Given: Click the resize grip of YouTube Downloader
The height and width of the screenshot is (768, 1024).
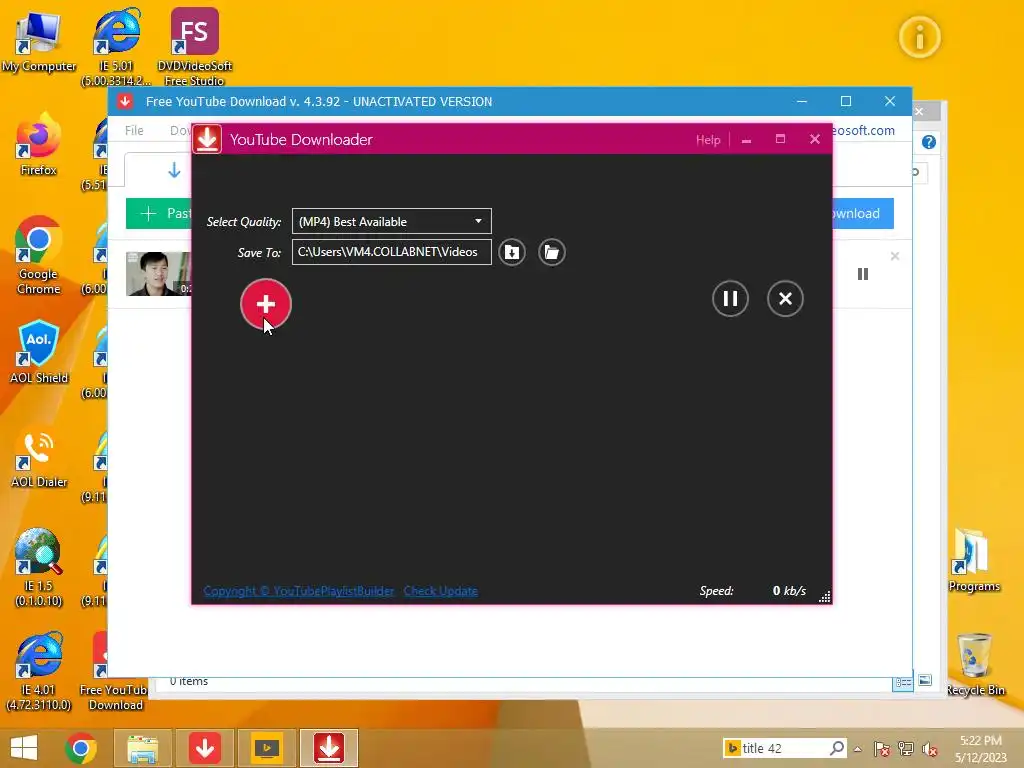Looking at the screenshot, I should tap(825, 597).
